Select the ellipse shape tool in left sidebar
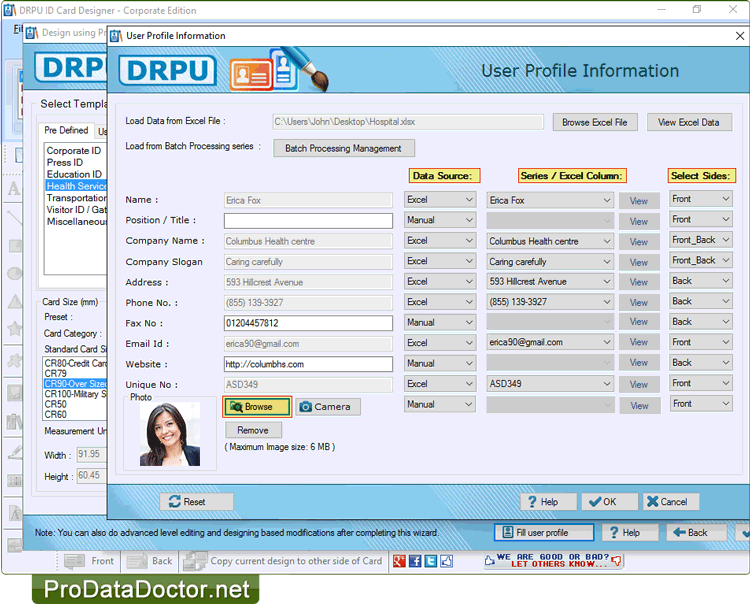This screenshot has width=750, height=604. pyautogui.click(x=14, y=273)
